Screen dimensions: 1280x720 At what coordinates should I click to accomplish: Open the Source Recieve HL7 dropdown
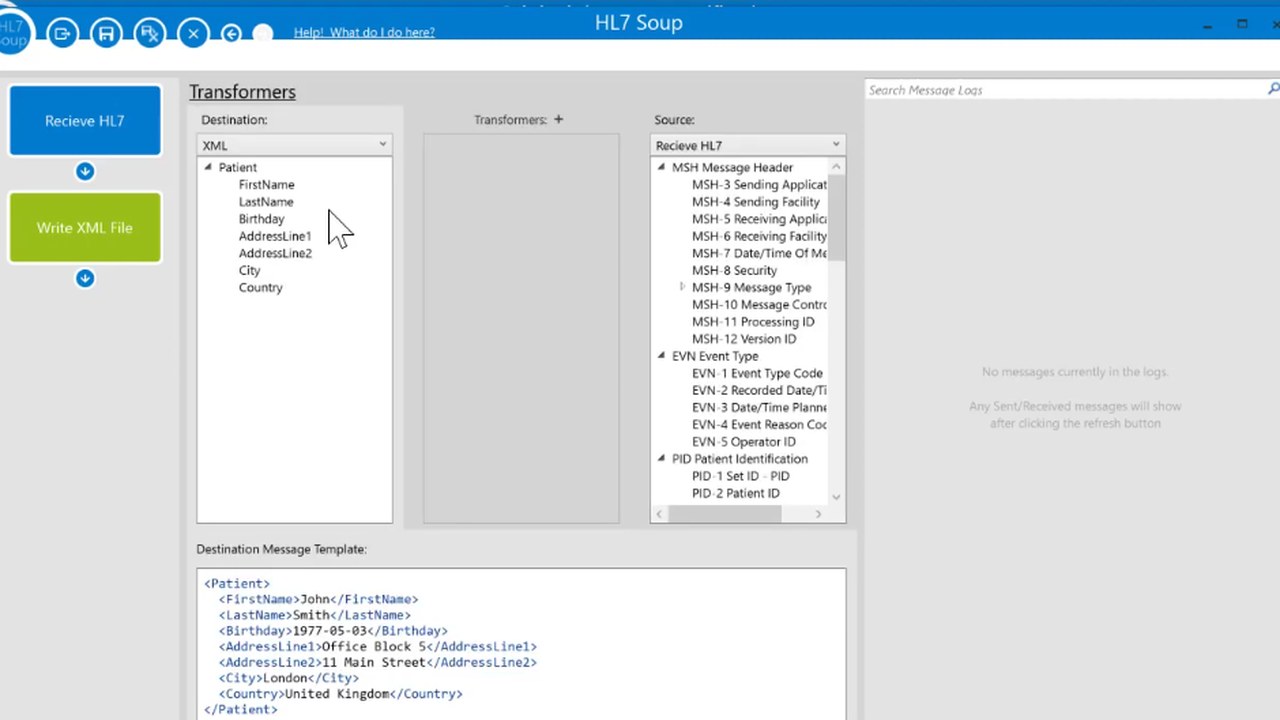click(x=748, y=145)
